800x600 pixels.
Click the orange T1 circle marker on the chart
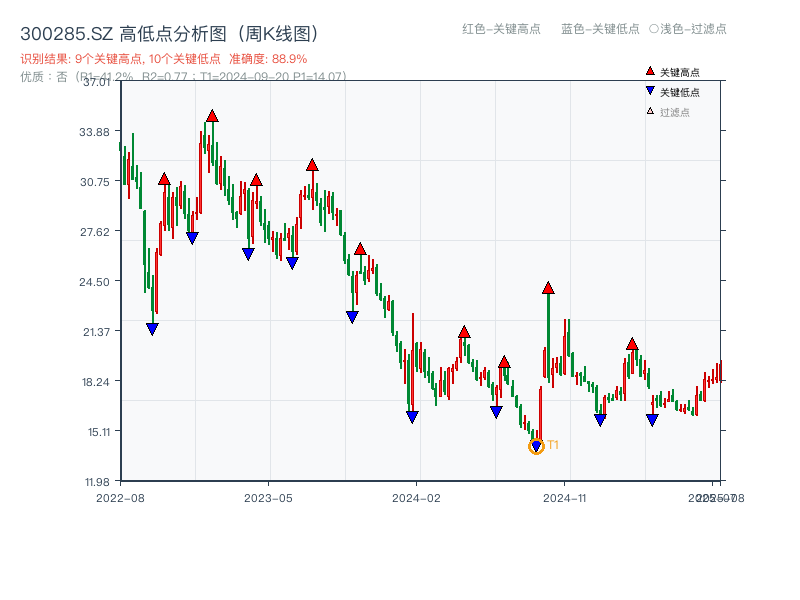tap(536, 447)
